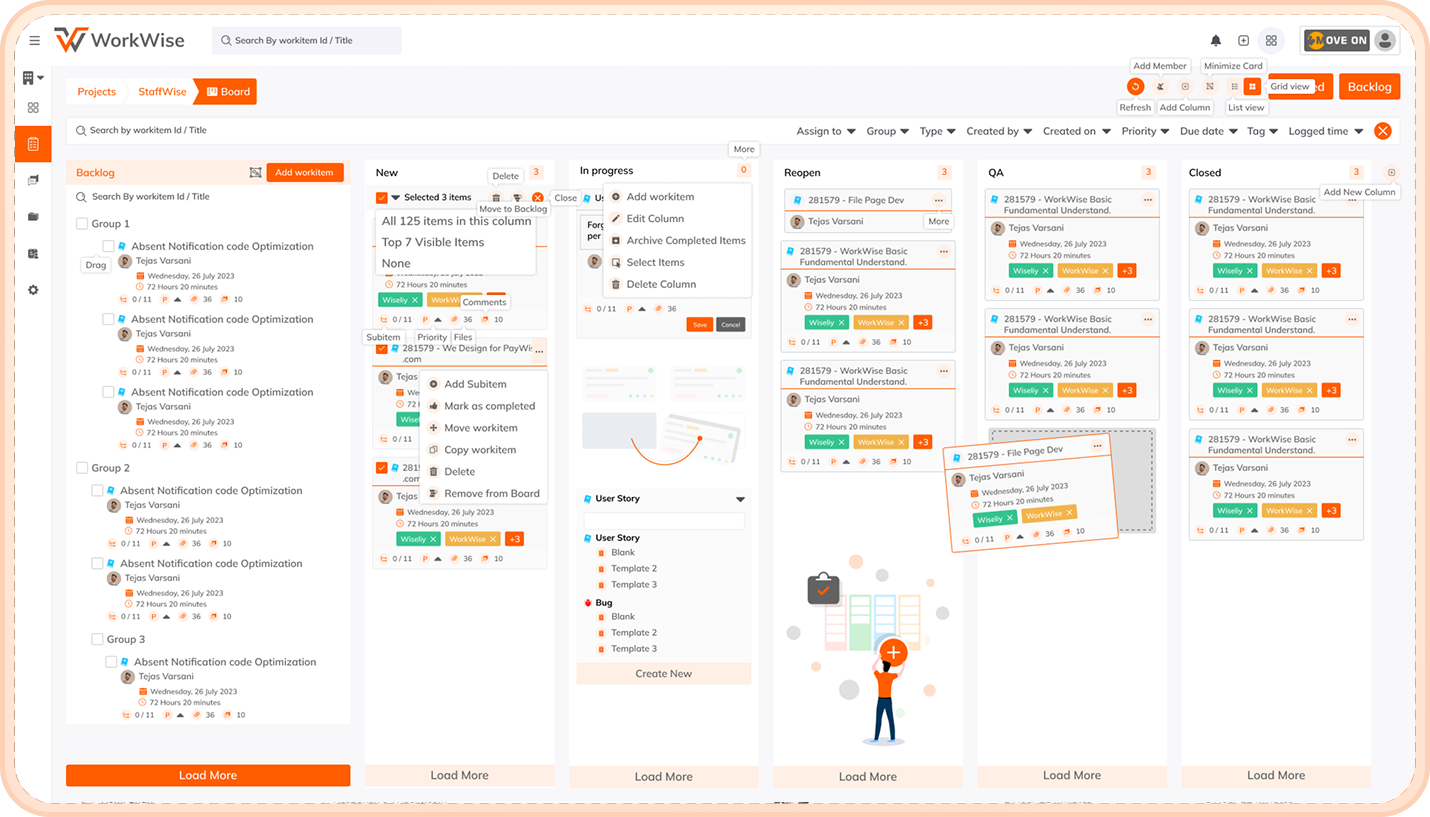Click the Add Column toolbar icon
Image resolution: width=1430 pixels, height=817 pixels.
pos(1185,87)
